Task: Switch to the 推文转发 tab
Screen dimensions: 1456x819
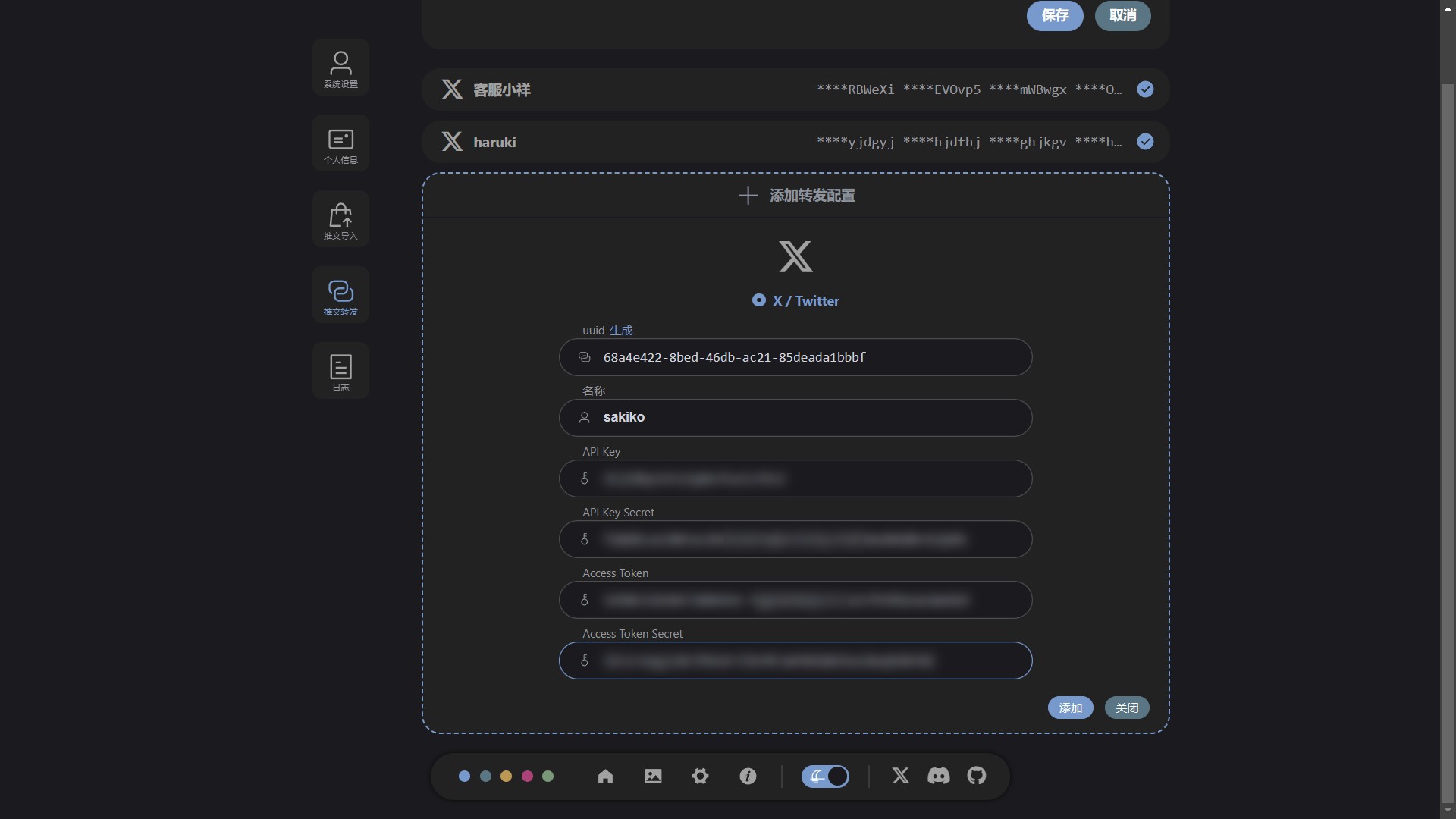Action: click(x=340, y=295)
